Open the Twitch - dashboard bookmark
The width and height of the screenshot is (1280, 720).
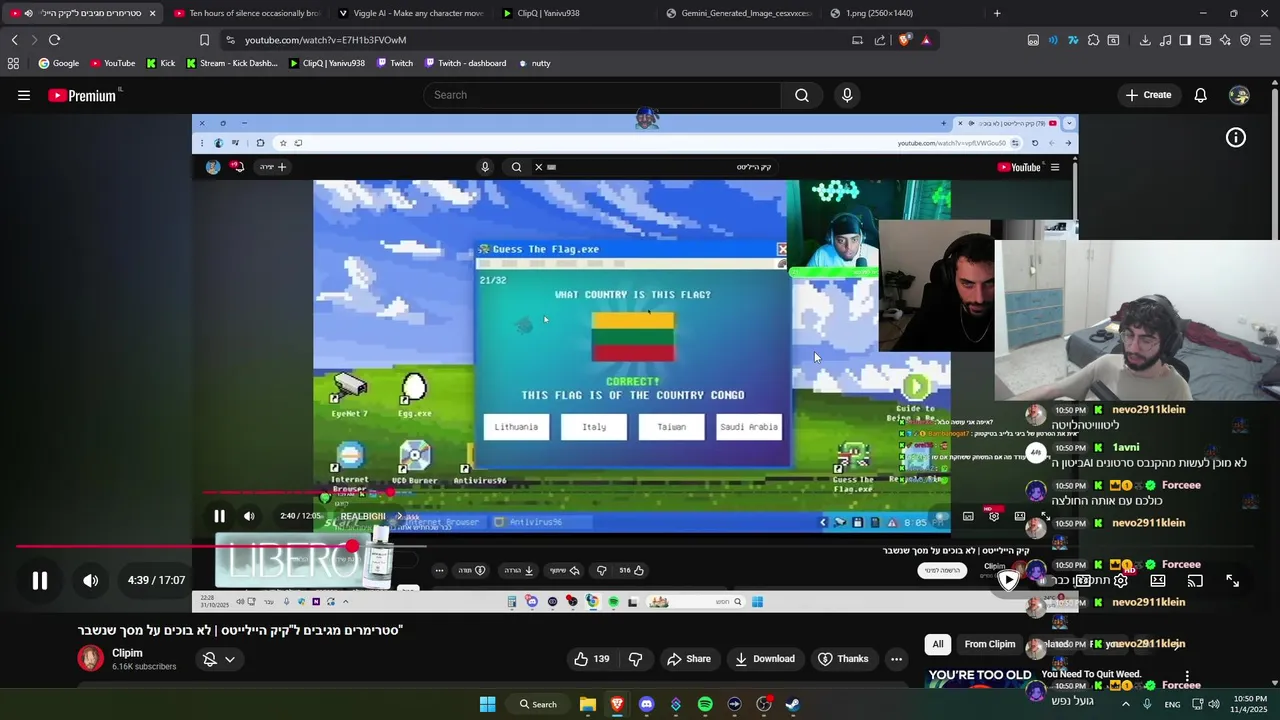coord(465,63)
